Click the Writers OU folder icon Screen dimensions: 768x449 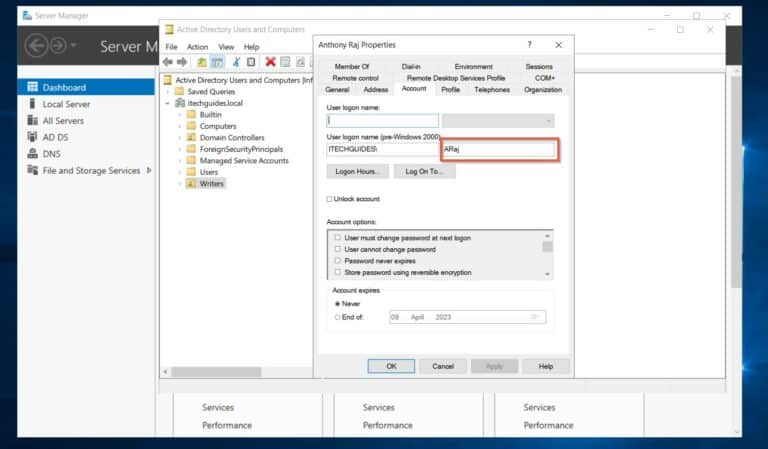coord(191,184)
